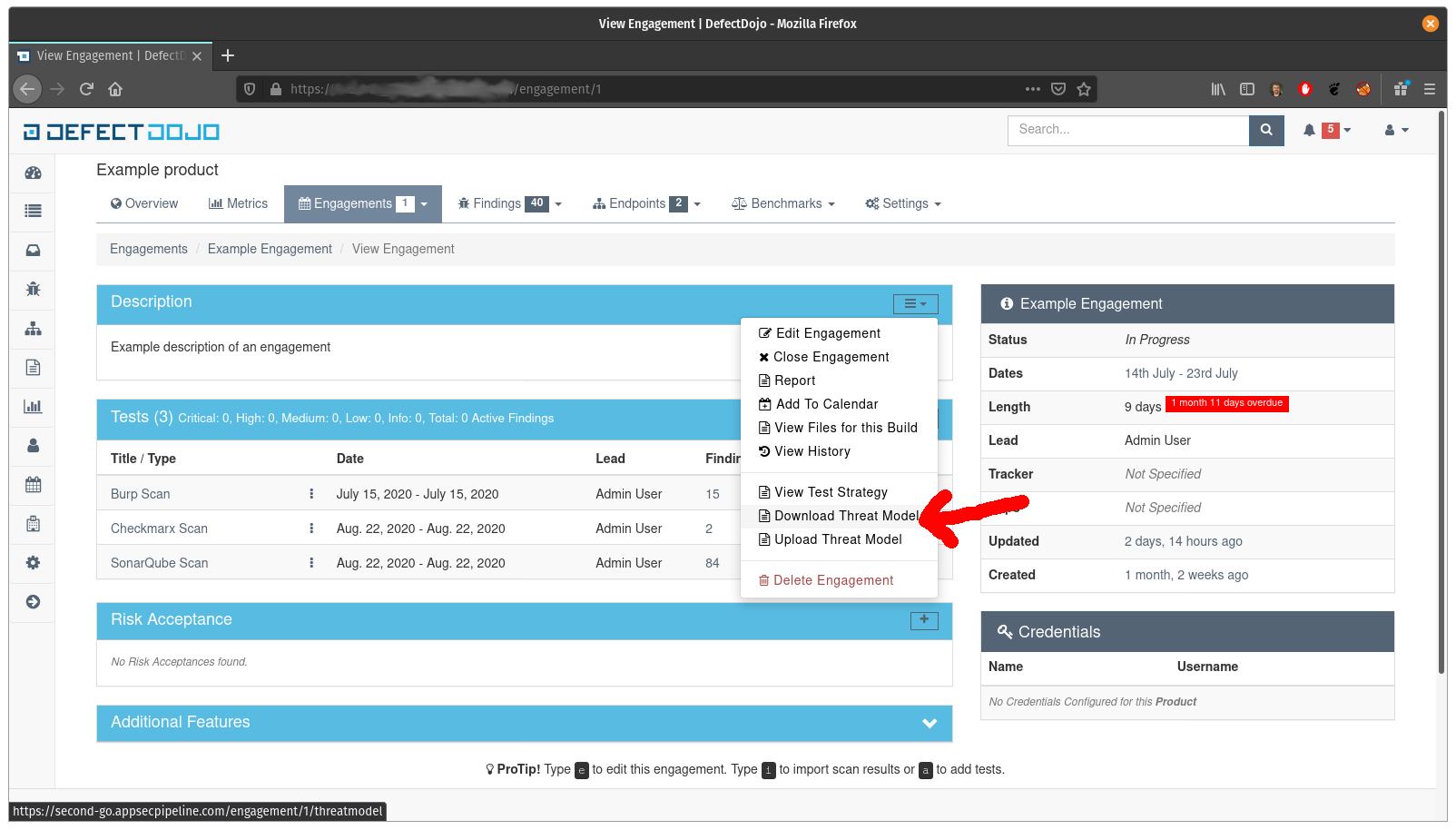Screen dimensions: 1456x830
Task: Select the bug icon in the sidebar
Action: [33, 289]
